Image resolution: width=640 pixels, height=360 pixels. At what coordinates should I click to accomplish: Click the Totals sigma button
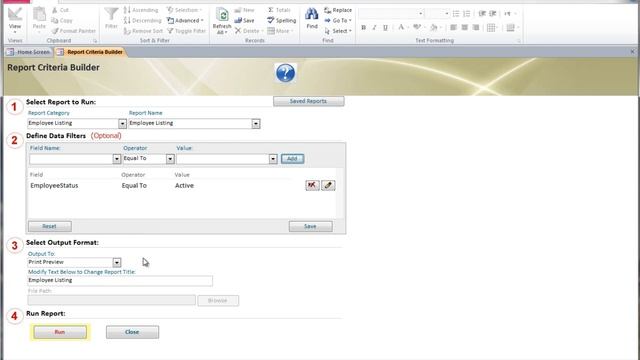[279, 10]
